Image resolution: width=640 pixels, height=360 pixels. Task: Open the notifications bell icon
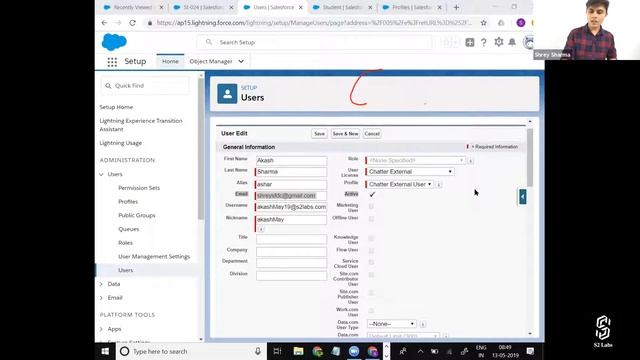coord(512,42)
